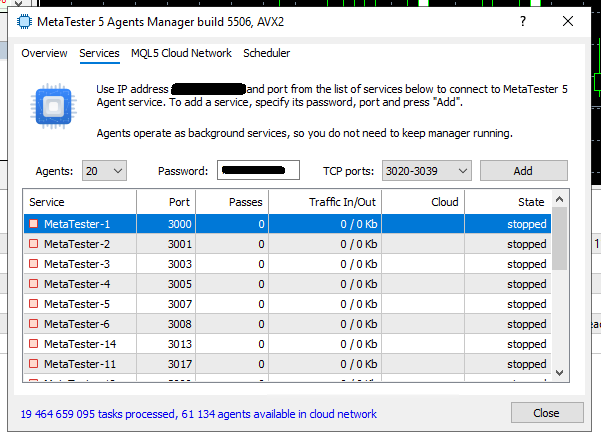
Task: Click the Password input field
Action: 258,171
